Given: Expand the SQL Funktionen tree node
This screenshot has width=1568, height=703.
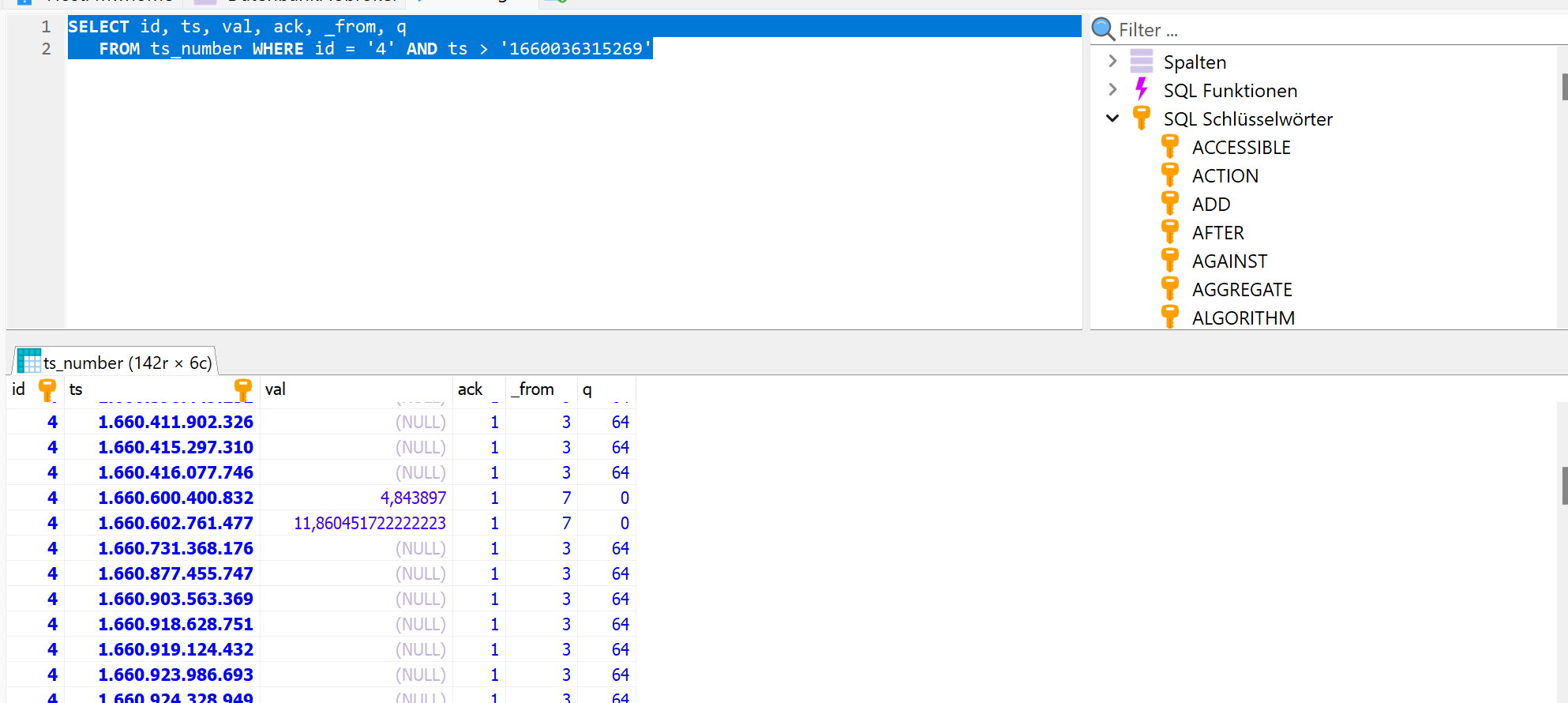Looking at the screenshot, I should (1112, 89).
